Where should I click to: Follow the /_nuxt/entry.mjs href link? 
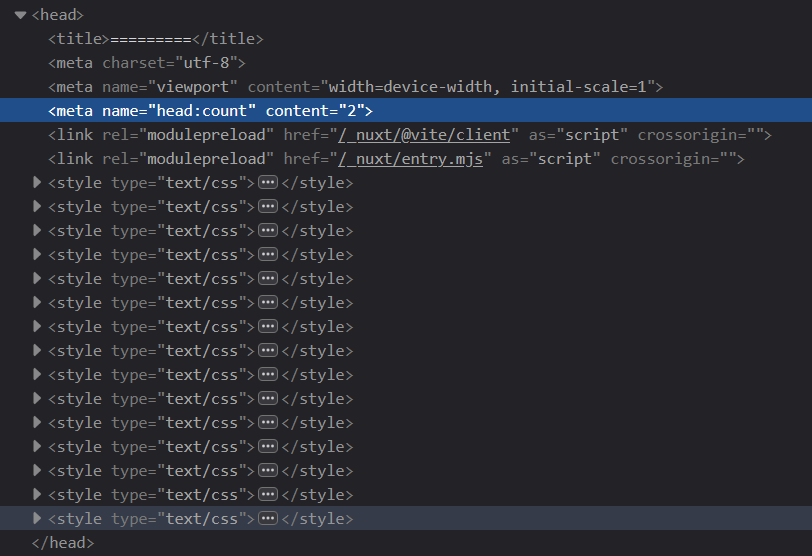pyautogui.click(x=411, y=159)
